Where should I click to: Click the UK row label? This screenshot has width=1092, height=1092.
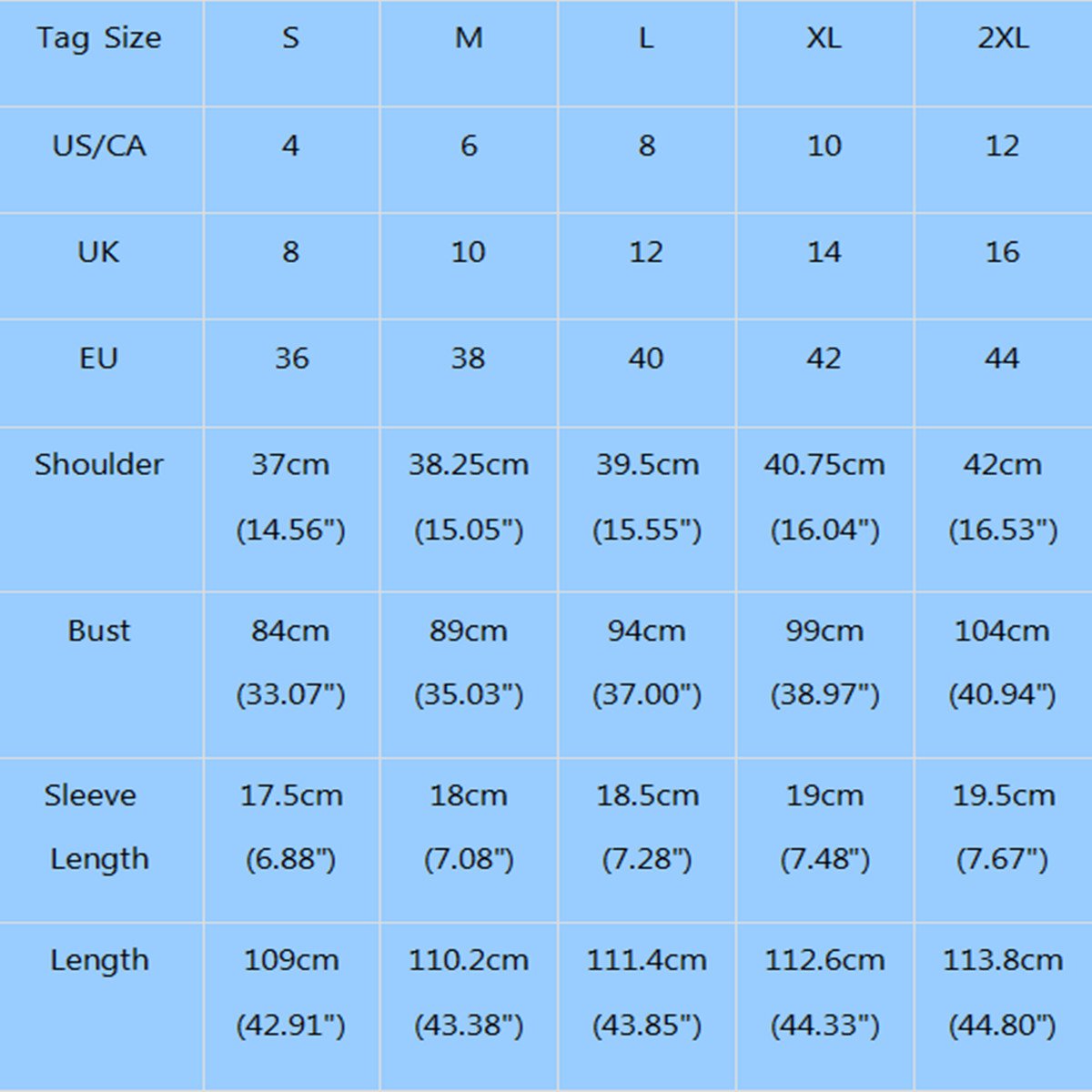click(x=99, y=252)
